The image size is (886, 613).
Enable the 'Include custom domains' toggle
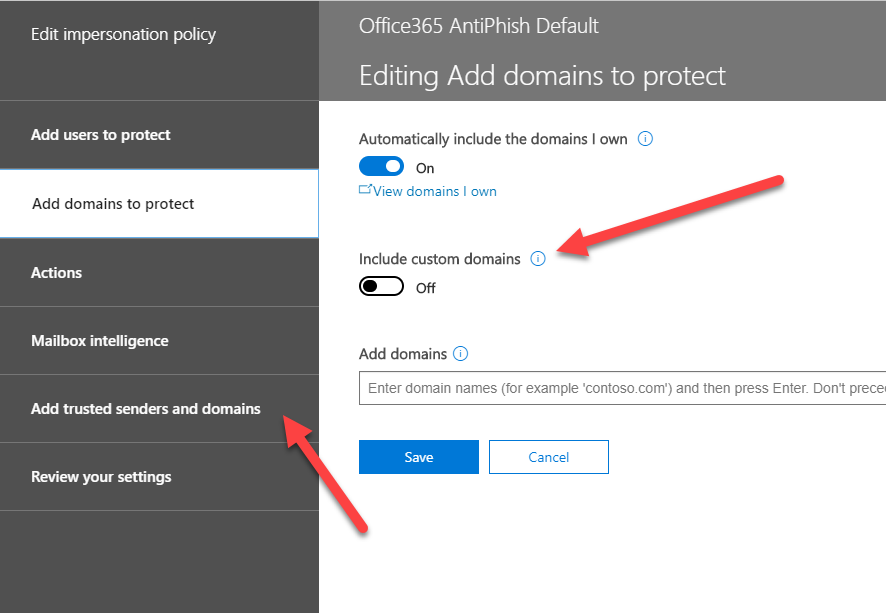point(381,287)
